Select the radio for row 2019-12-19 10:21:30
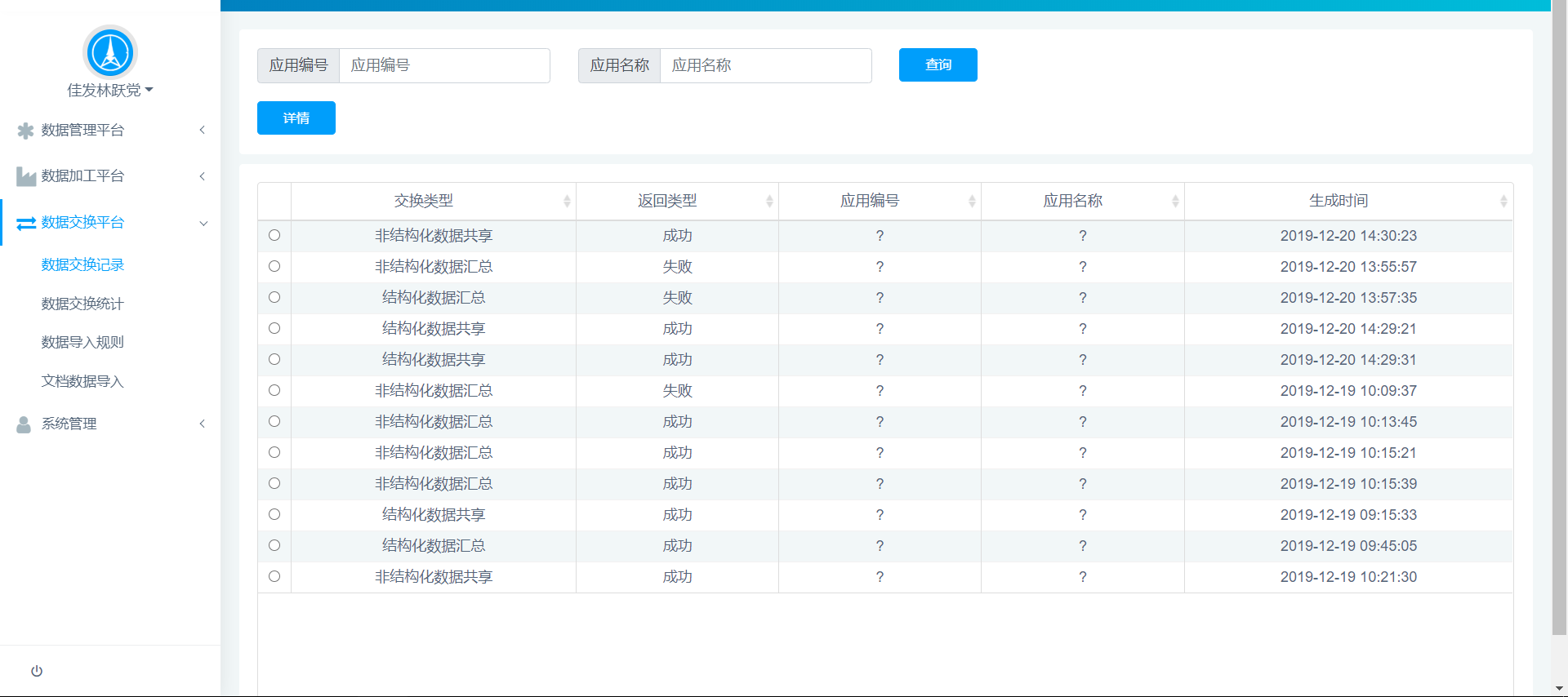The width and height of the screenshot is (1568, 697). tap(274, 576)
